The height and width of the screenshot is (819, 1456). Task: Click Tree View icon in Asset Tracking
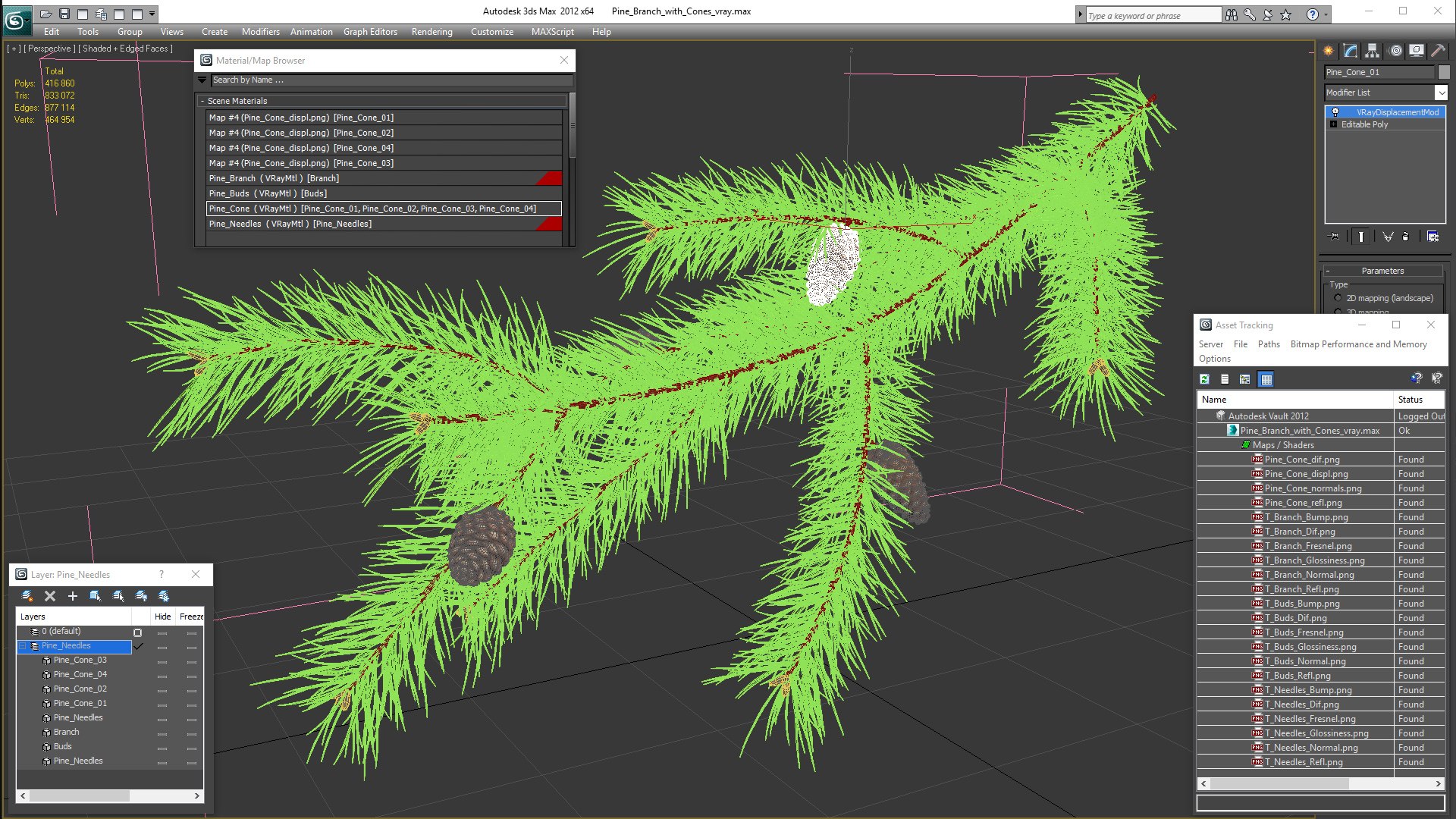[x=1245, y=379]
